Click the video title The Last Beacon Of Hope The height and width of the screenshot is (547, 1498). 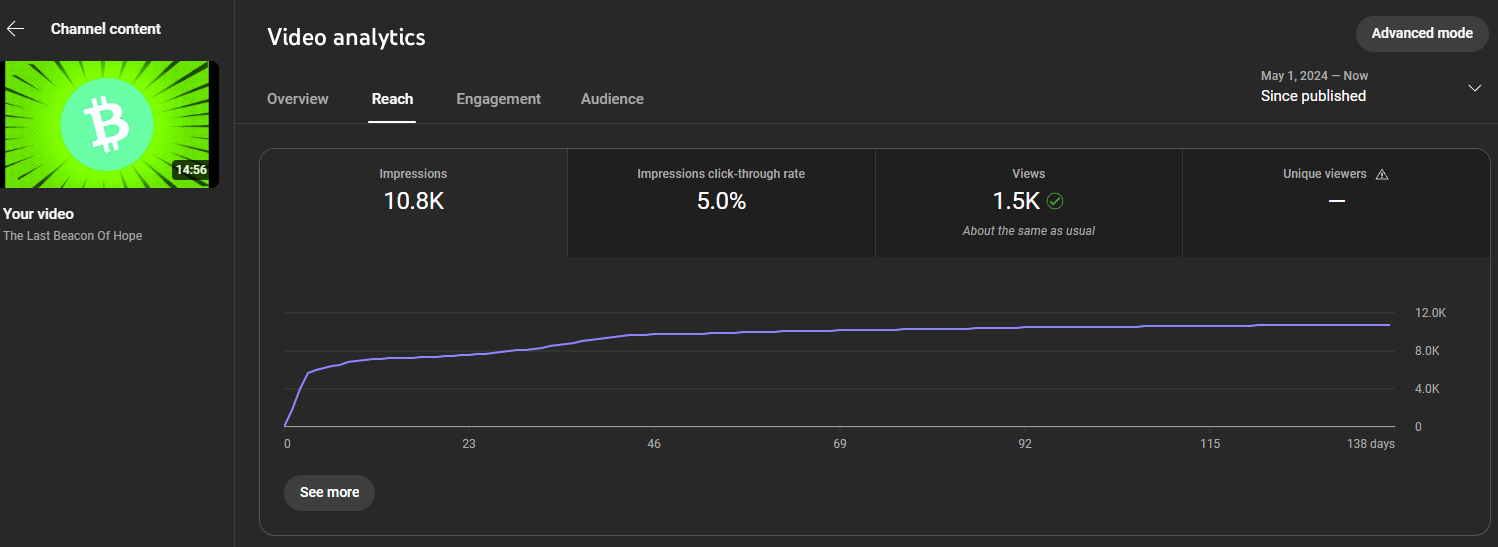[73, 236]
